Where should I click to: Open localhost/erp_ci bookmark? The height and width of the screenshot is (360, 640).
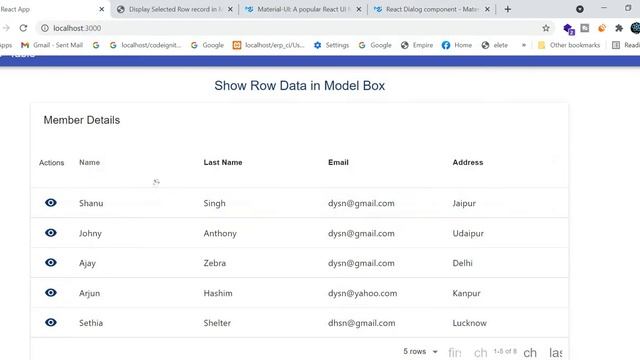269,45
